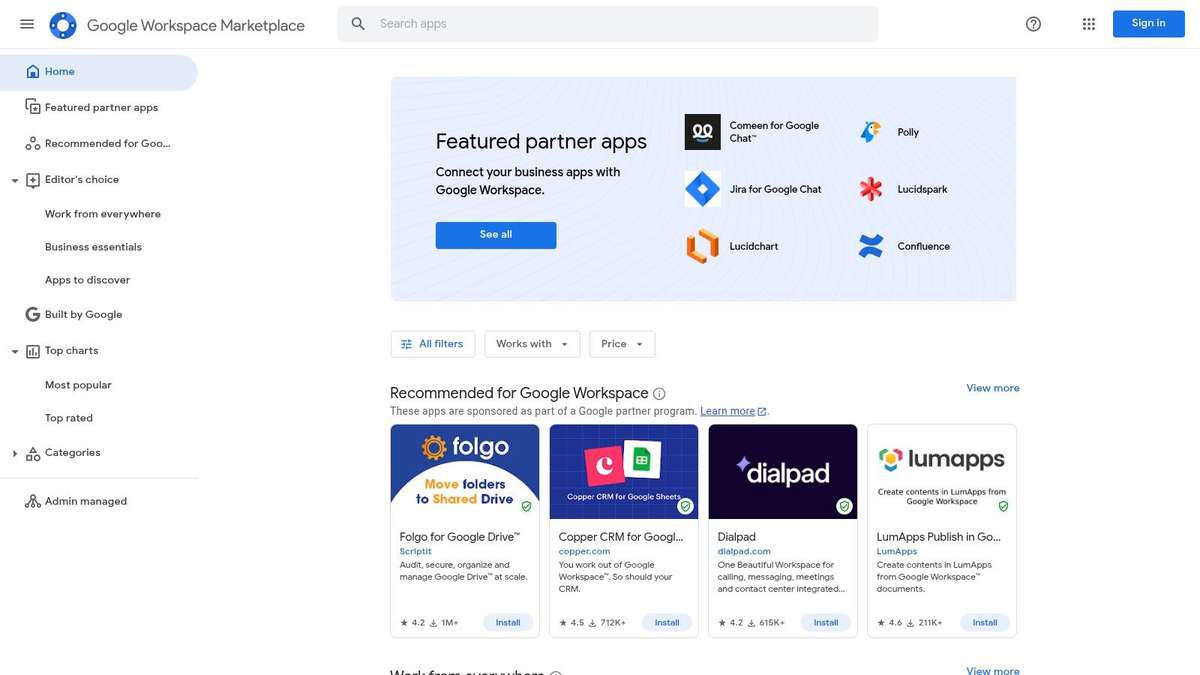This screenshot has width=1200, height=675.
Task: Install the Dialpad app
Action: pos(825,622)
